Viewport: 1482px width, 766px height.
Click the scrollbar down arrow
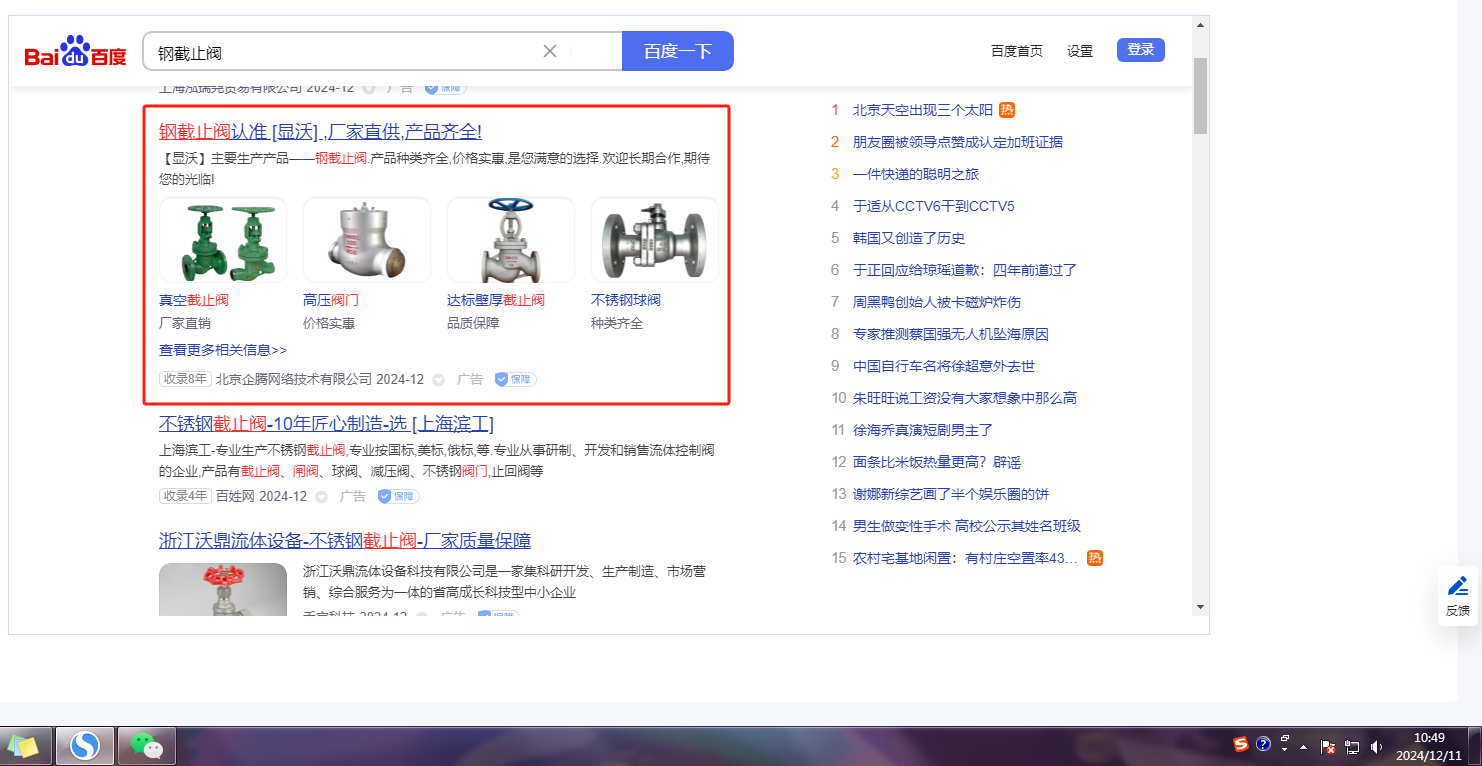(x=1200, y=606)
